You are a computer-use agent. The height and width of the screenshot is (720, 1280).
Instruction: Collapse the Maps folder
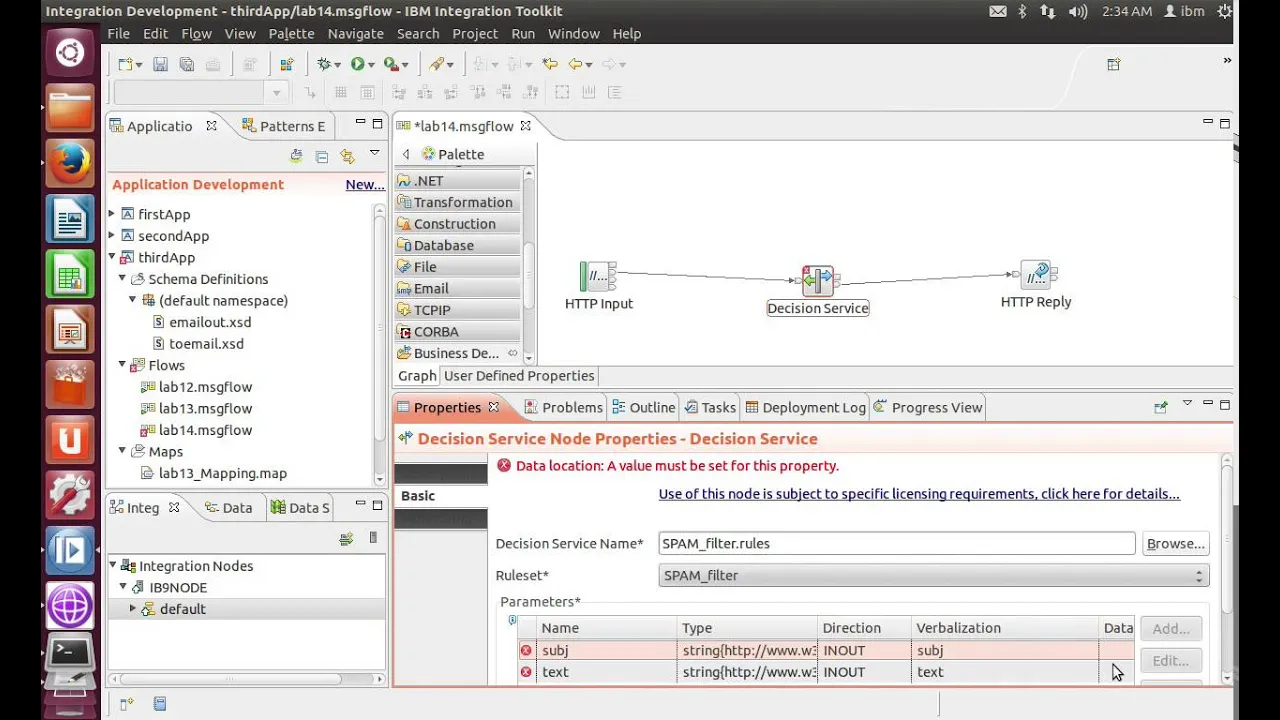click(123, 451)
